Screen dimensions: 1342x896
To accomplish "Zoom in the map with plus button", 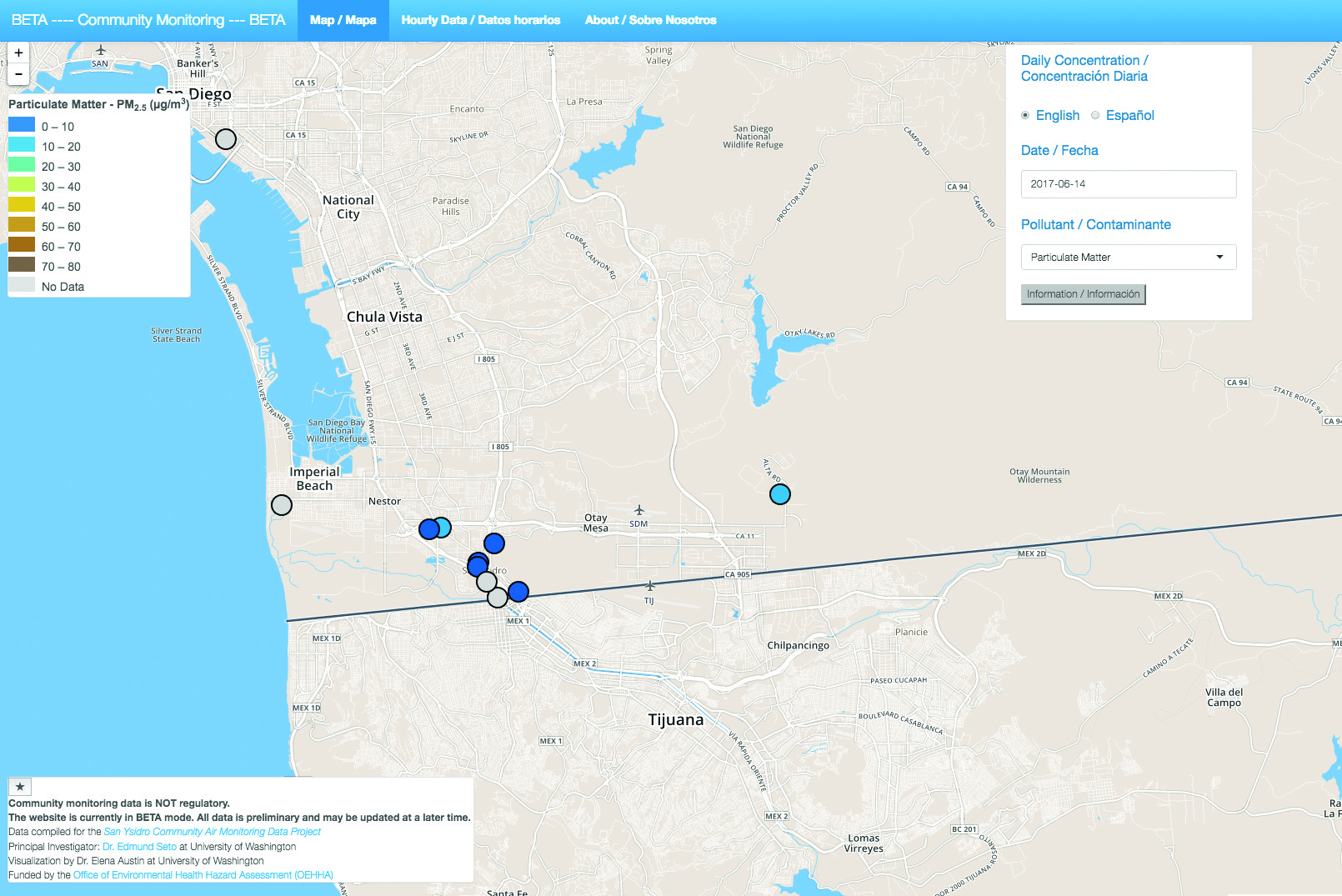I will (18, 53).
